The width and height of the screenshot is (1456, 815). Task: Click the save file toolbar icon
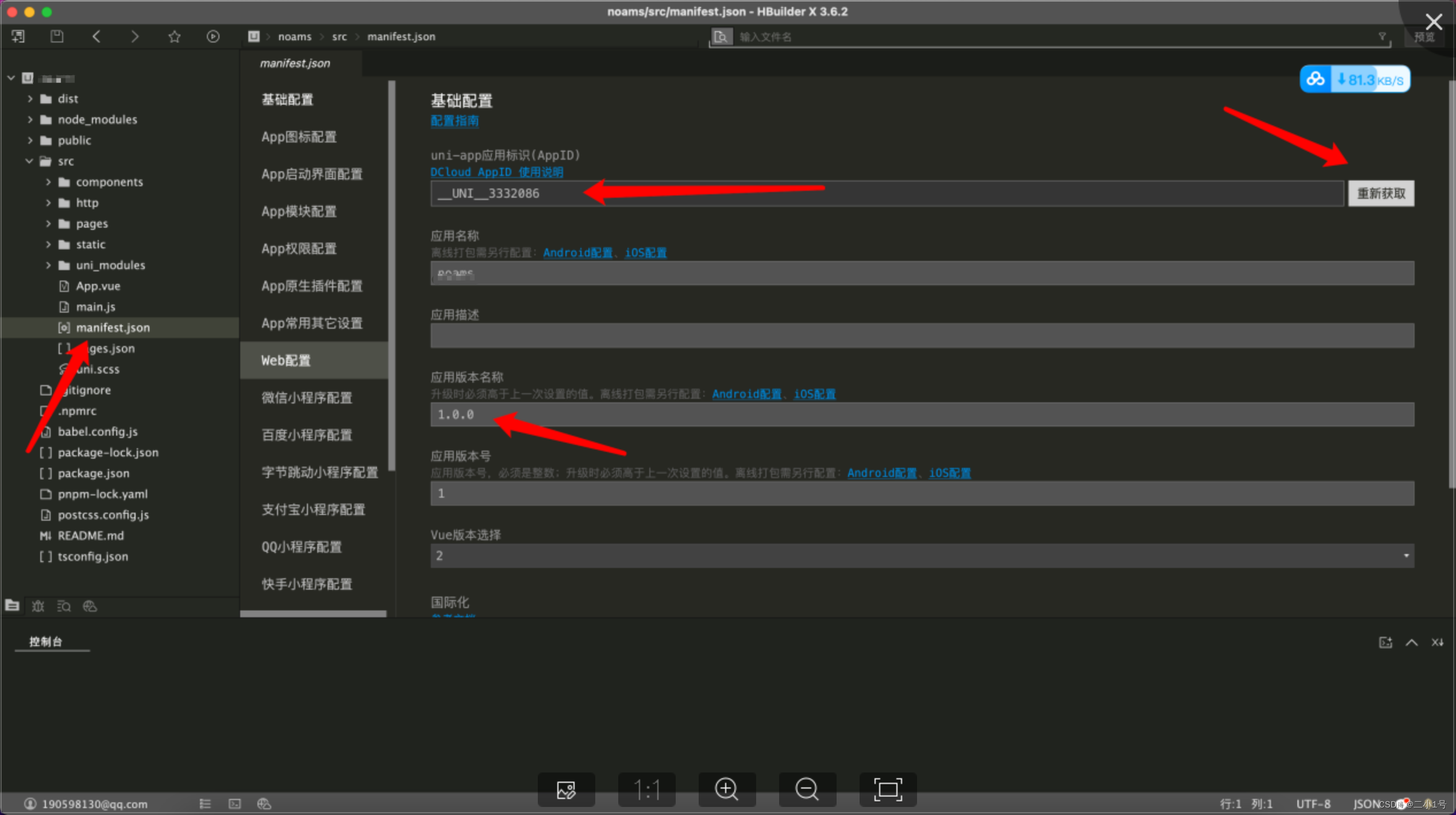point(56,37)
